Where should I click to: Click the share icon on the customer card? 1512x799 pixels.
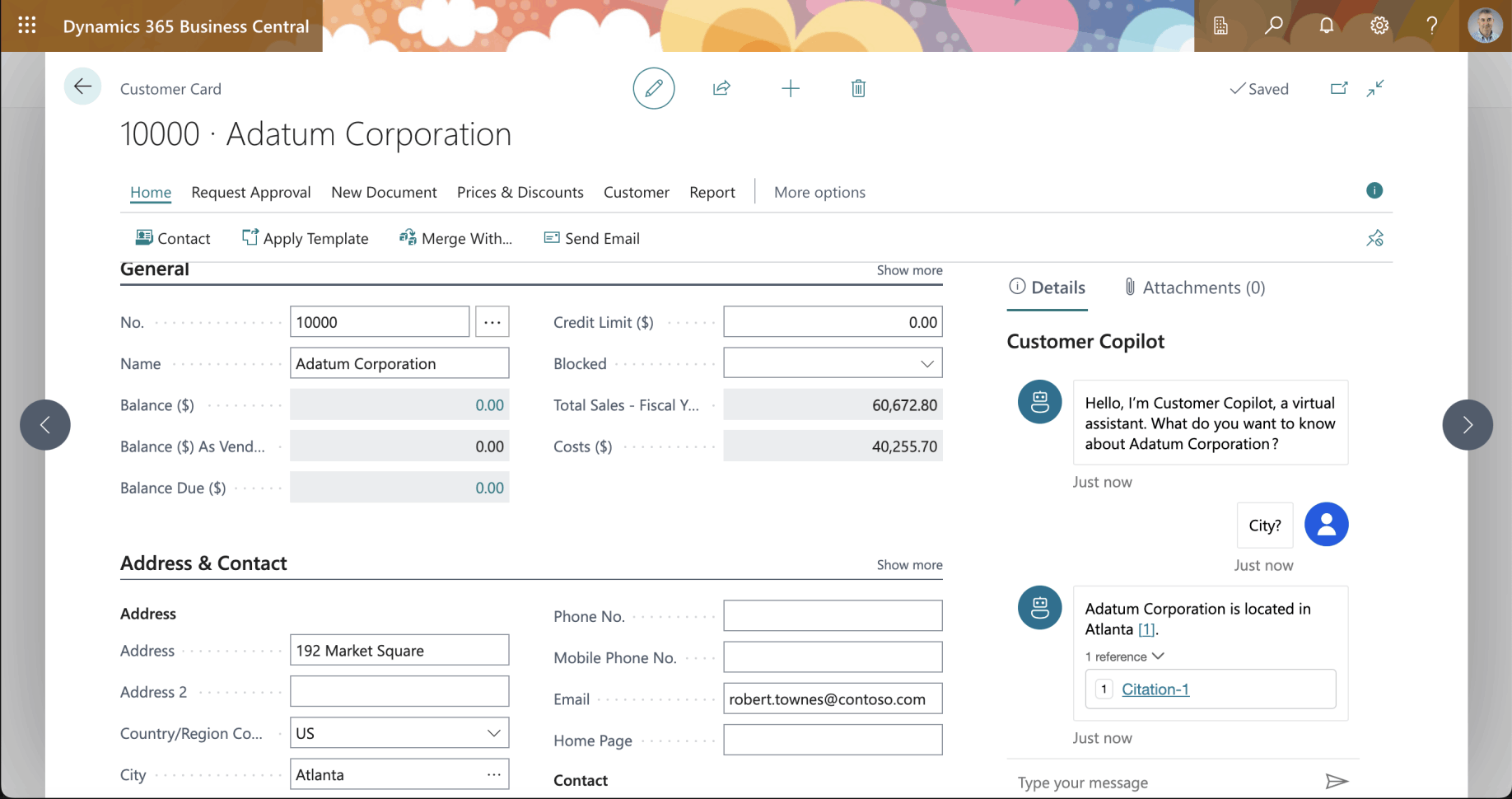[721, 88]
